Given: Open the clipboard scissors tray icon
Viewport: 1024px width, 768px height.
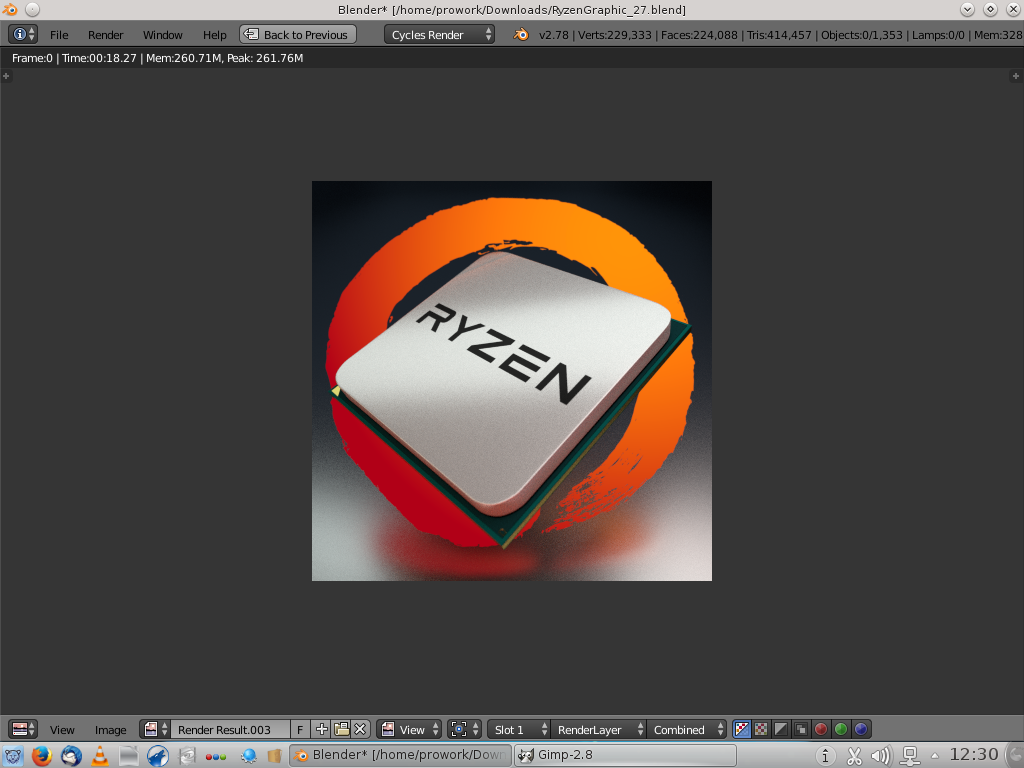Looking at the screenshot, I should pos(854,756).
